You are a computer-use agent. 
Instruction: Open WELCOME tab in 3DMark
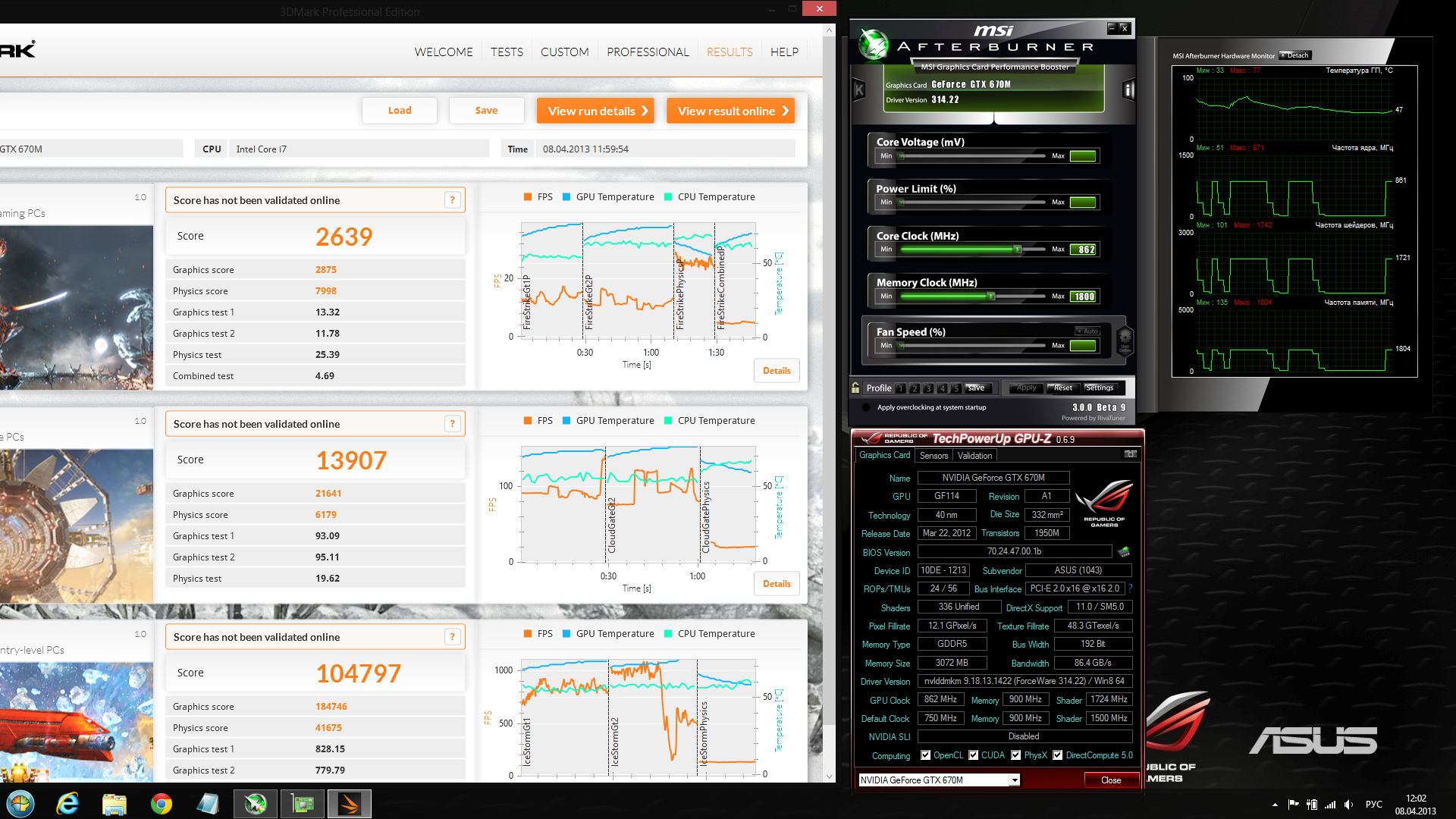(x=444, y=52)
